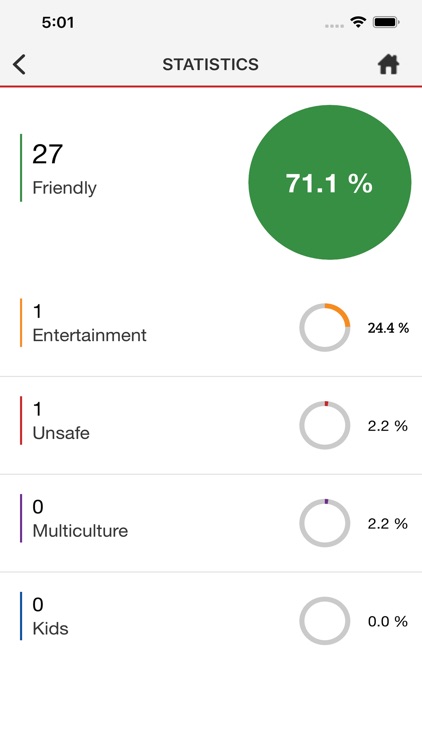
Task: Tap the back arrow icon
Action: (19, 64)
